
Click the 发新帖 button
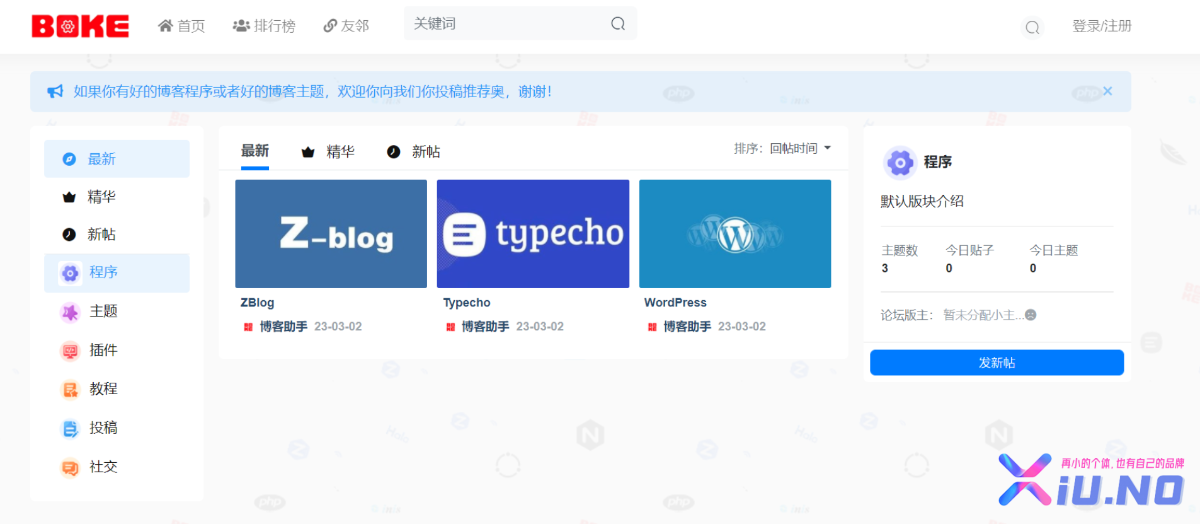[x=997, y=362]
